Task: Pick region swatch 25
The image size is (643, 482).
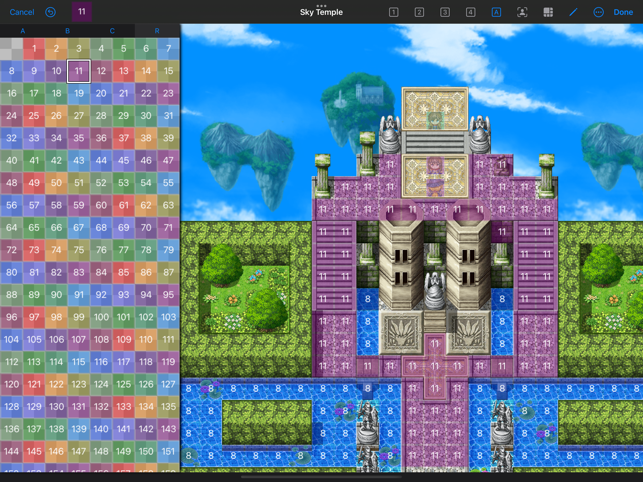Action: (34, 116)
